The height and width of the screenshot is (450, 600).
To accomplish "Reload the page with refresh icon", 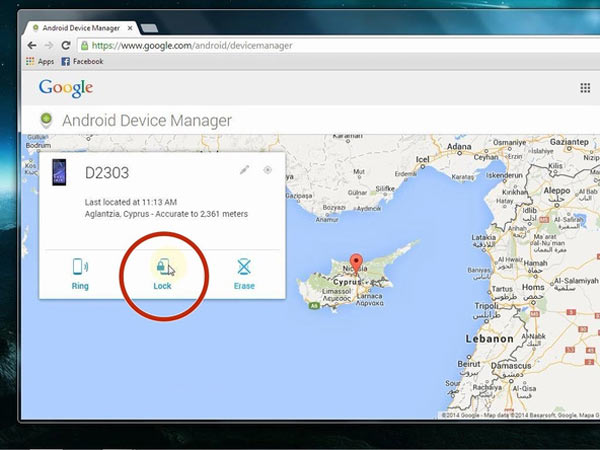I will [66, 46].
